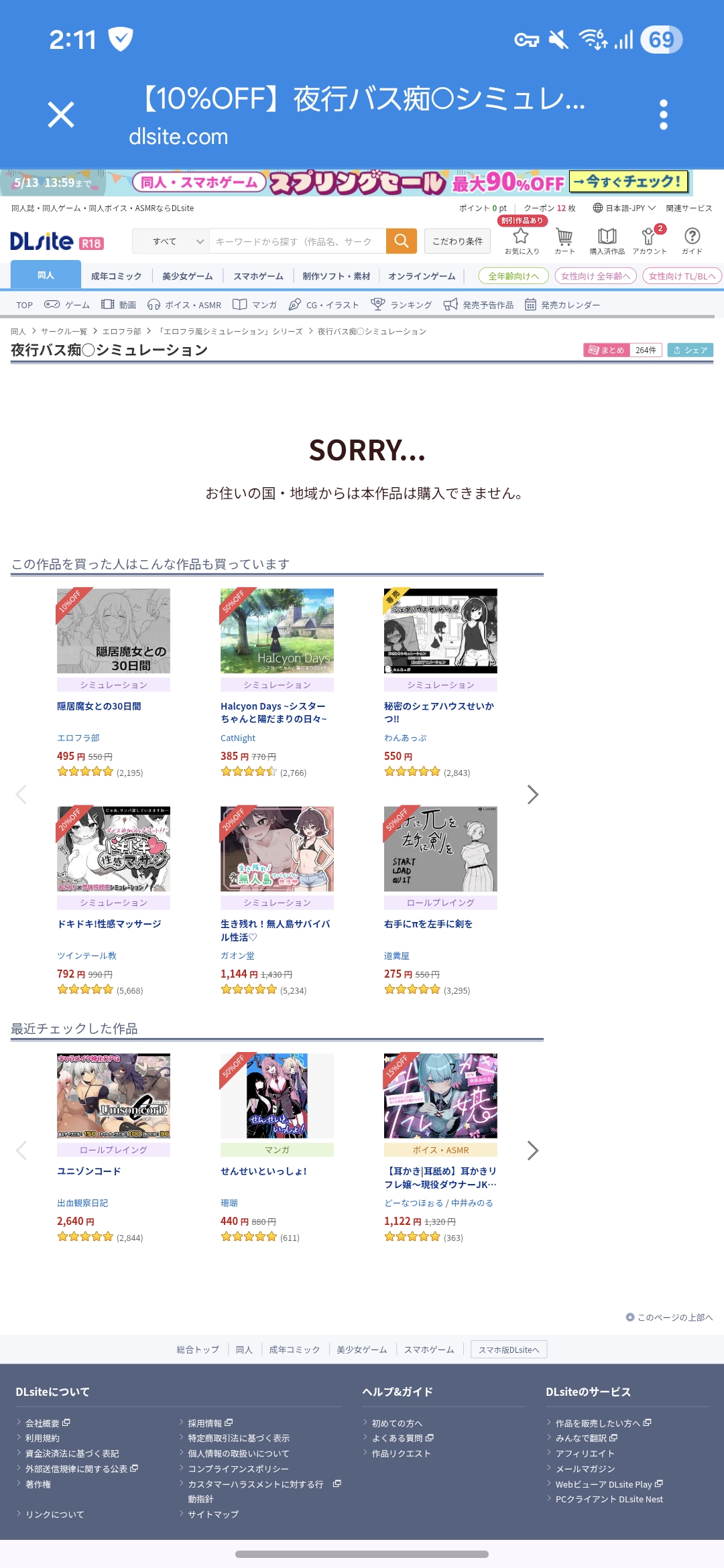Click the こだわり条件 button

pyautogui.click(x=457, y=241)
